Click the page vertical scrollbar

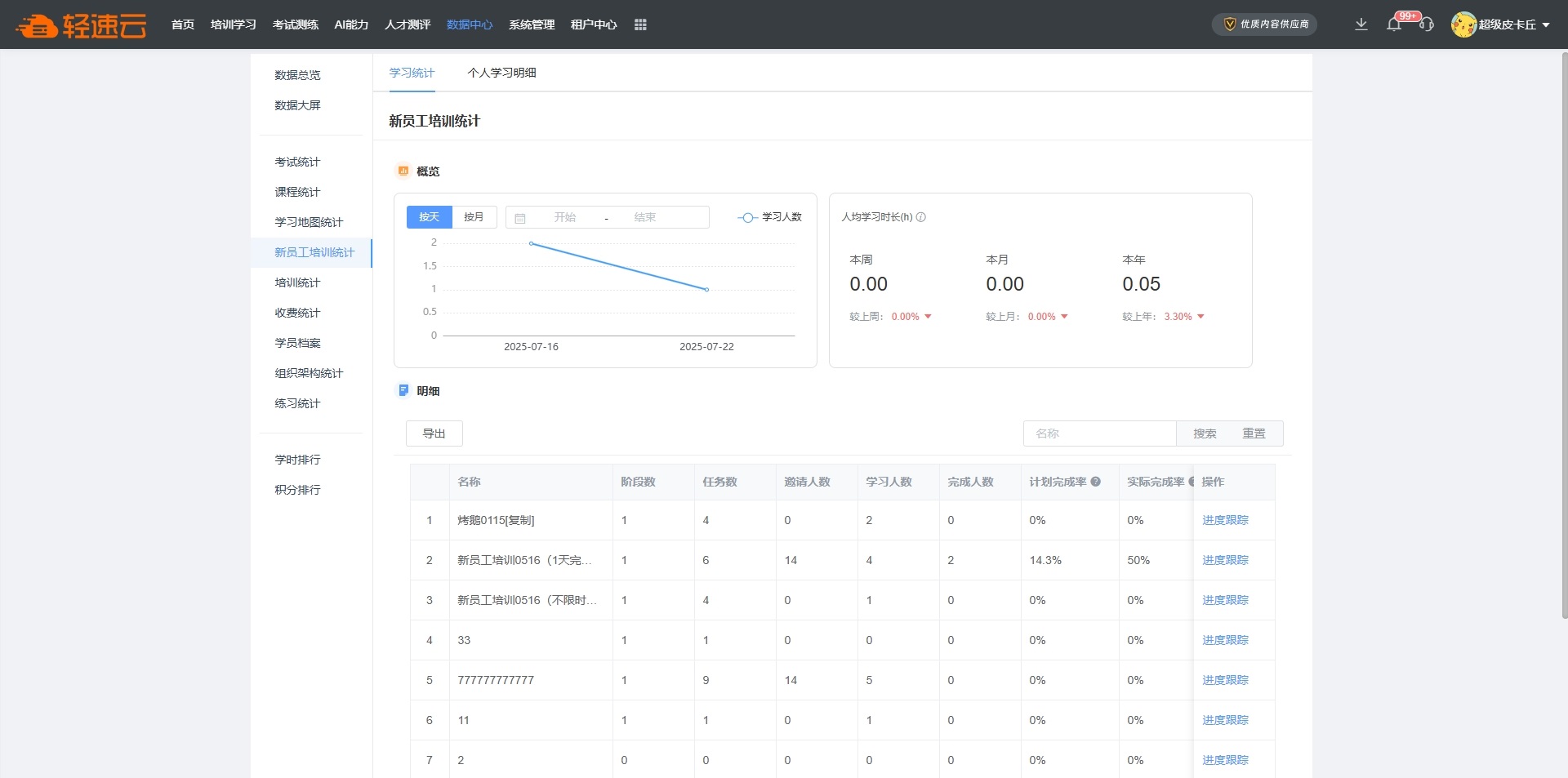pos(1564,327)
